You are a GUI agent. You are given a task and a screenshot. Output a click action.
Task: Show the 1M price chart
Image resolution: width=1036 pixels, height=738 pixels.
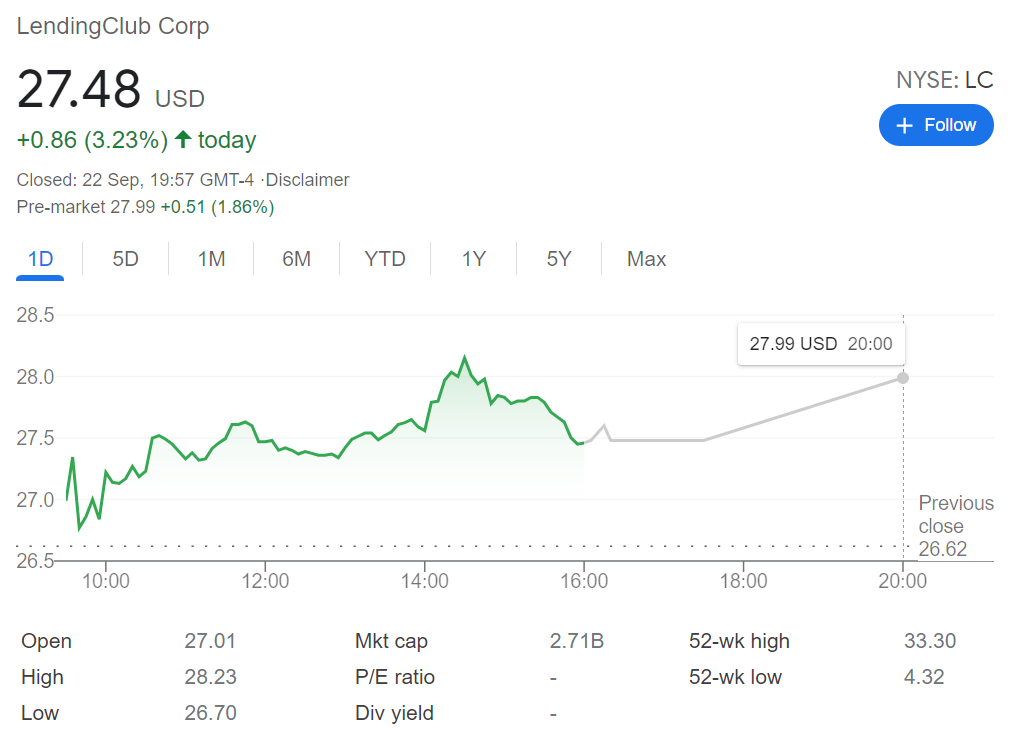point(211,259)
